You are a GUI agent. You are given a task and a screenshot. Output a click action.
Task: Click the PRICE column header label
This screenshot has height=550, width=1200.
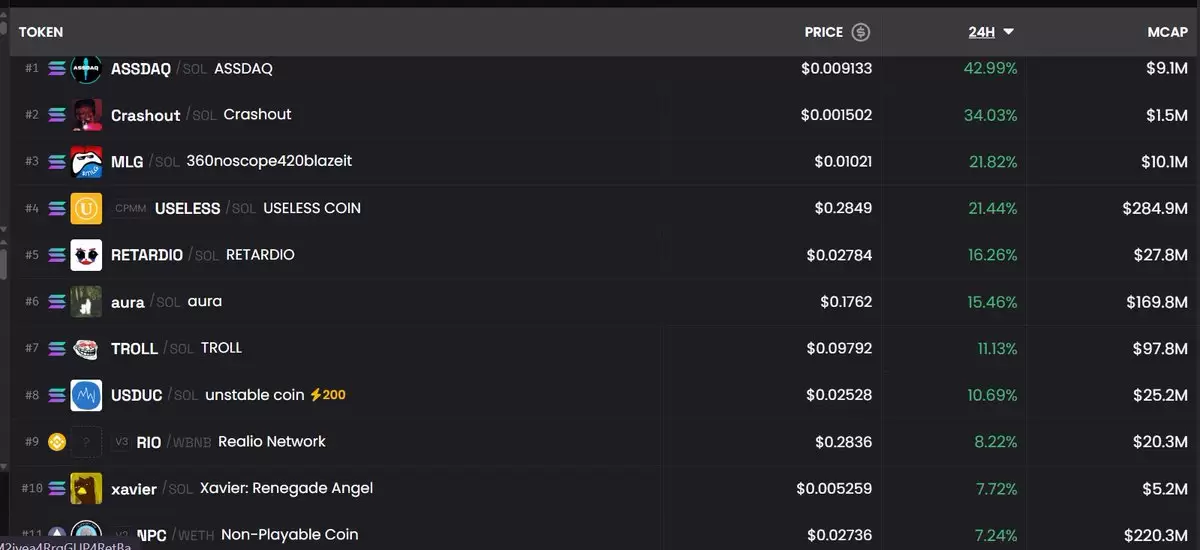pos(824,32)
